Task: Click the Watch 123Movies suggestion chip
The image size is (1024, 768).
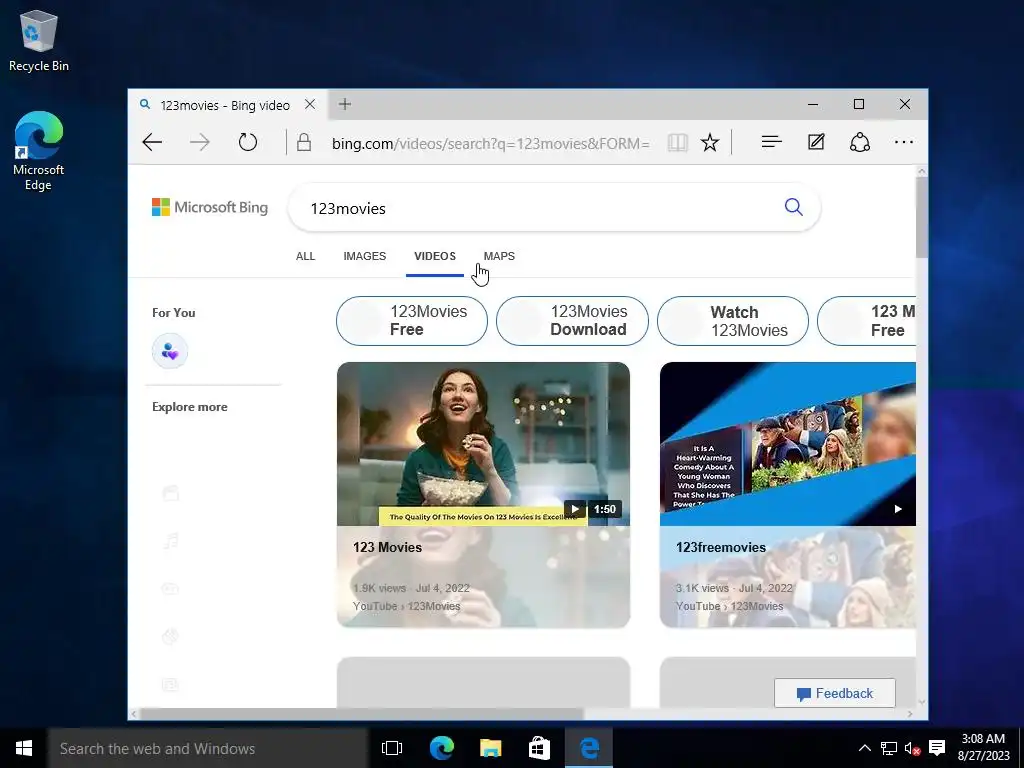Action: coord(733,321)
